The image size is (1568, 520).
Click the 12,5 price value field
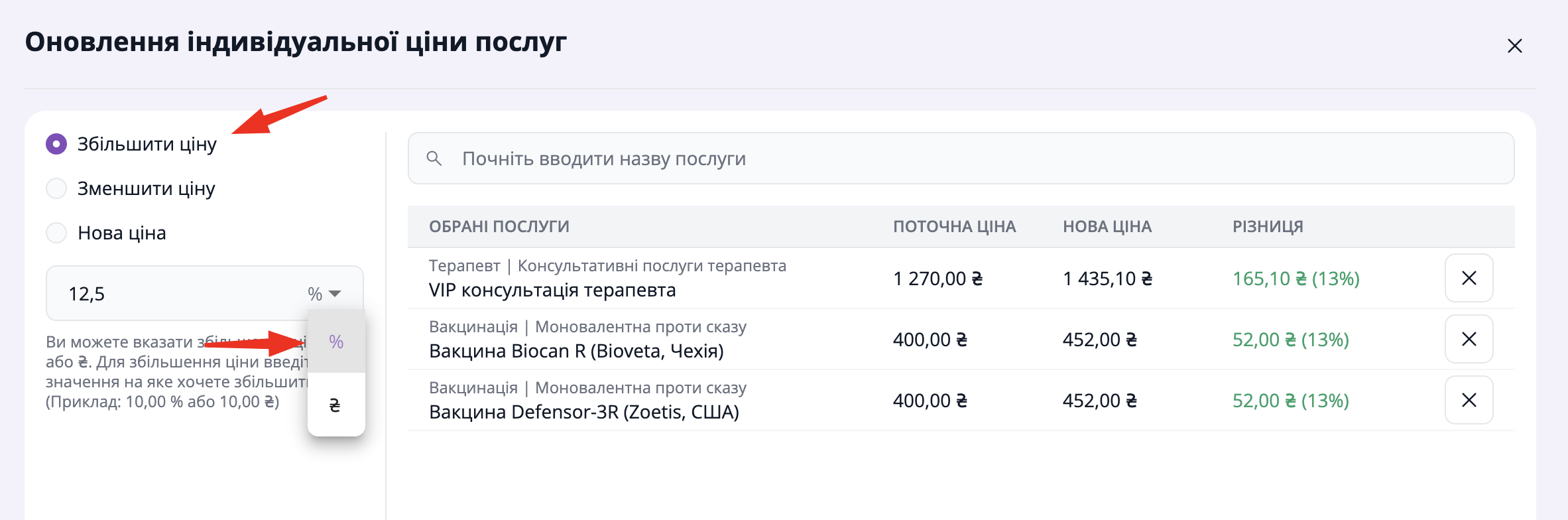tap(172, 293)
